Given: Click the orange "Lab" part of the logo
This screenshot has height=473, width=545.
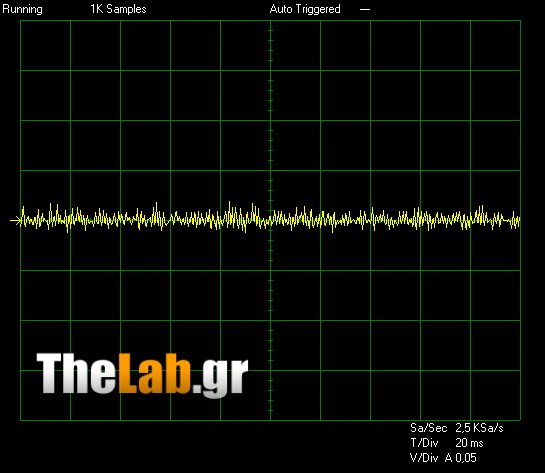Looking at the screenshot, I should coord(154,374).
